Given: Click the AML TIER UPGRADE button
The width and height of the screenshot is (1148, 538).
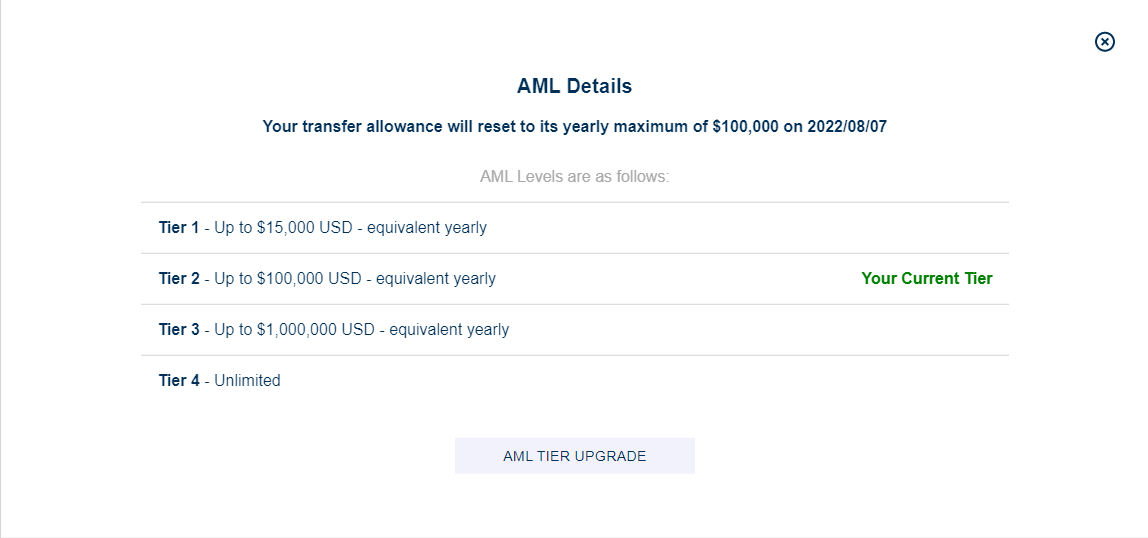Looking at the screenshot, I should [x=575, y=456].
